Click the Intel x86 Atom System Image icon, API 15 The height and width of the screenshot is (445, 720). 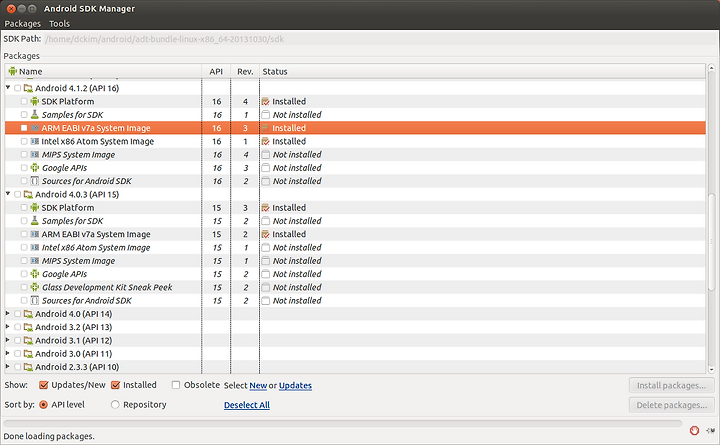(x=34, y=248)
